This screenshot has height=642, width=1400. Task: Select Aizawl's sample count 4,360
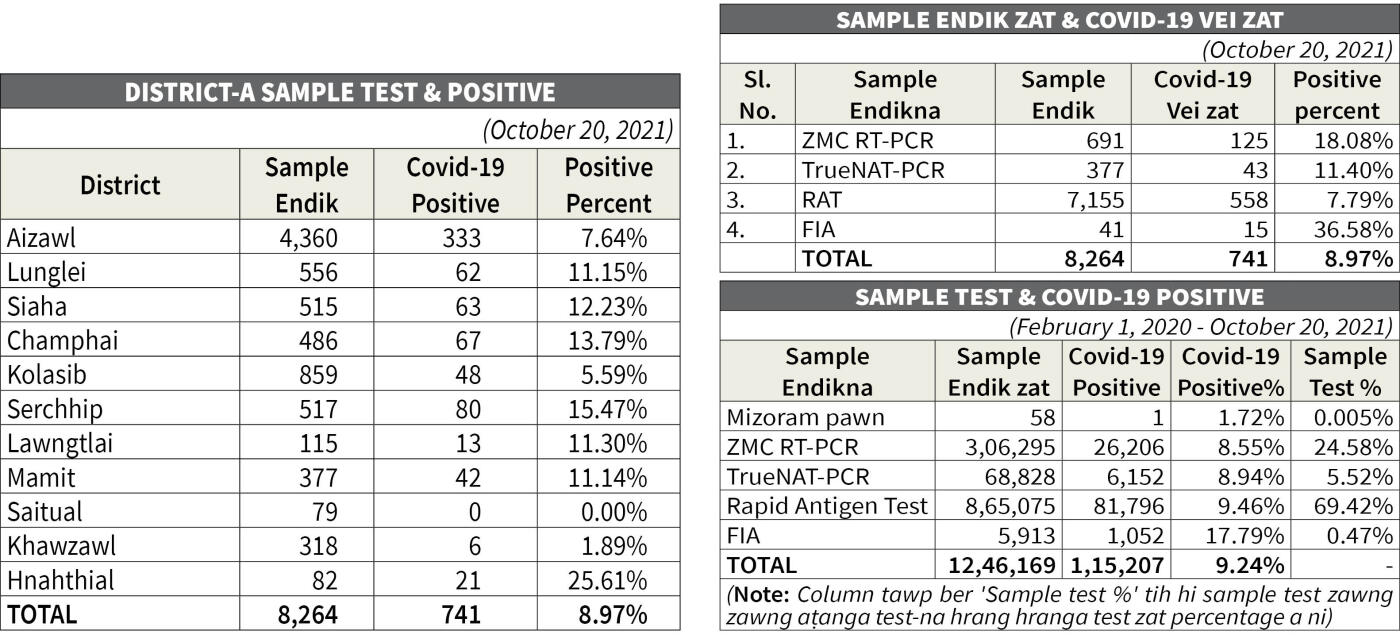(308, 238)
